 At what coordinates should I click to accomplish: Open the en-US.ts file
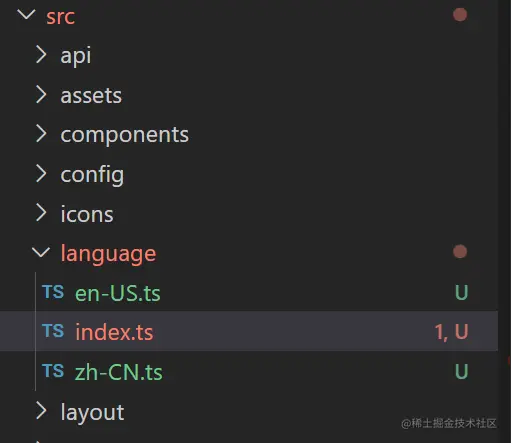coord(118,293)
